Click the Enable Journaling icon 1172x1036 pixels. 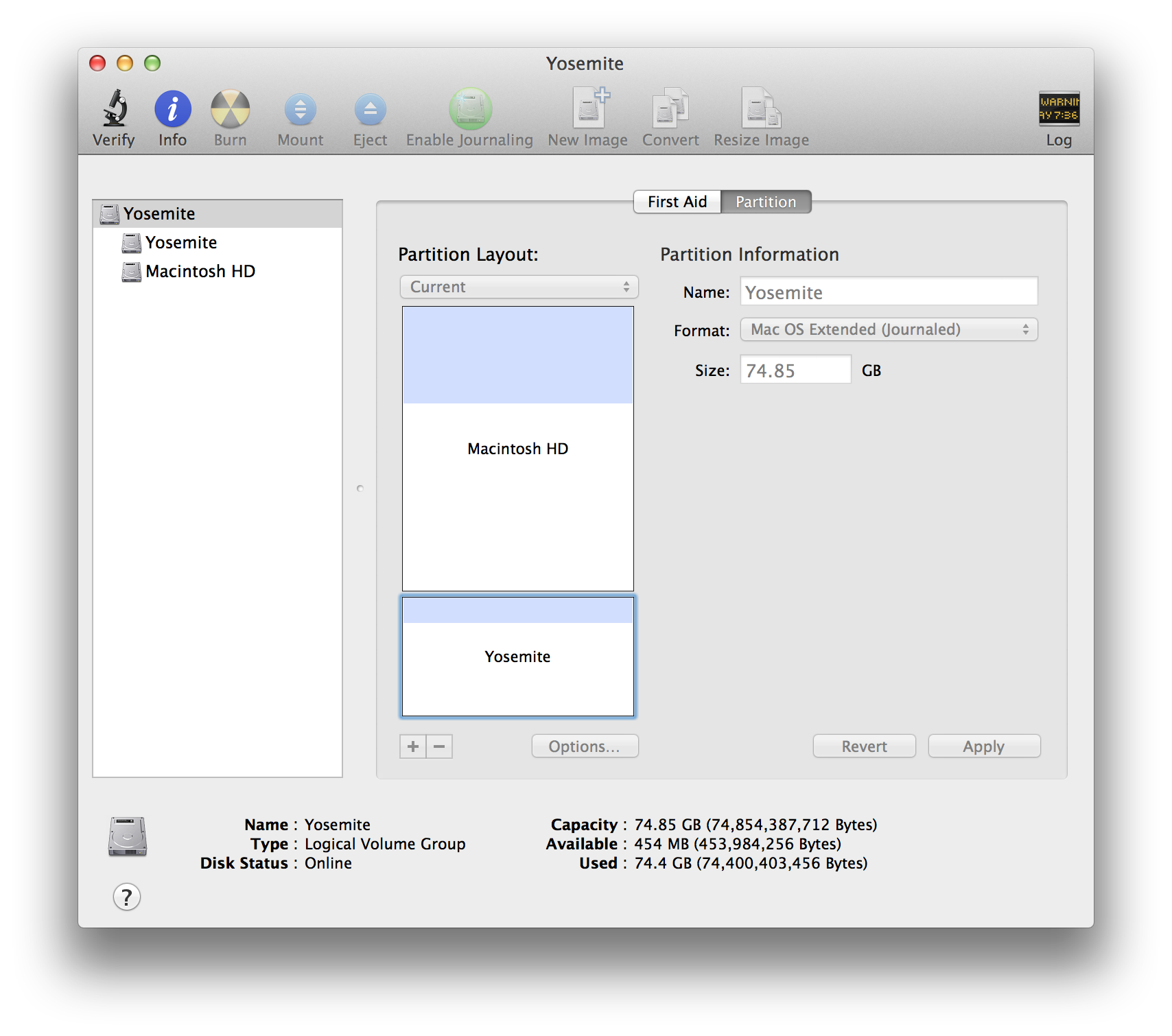pyautogui.click(x=470, y=108)
